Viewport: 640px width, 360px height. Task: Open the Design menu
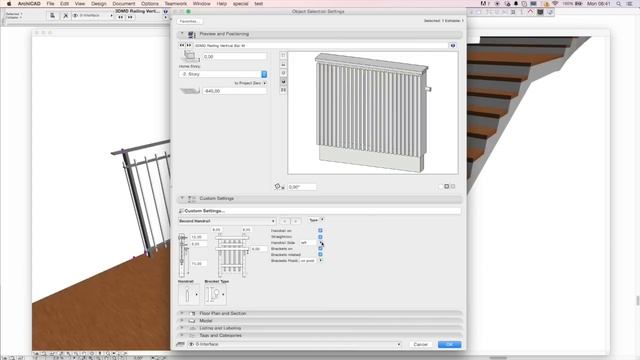click(98, 4)
